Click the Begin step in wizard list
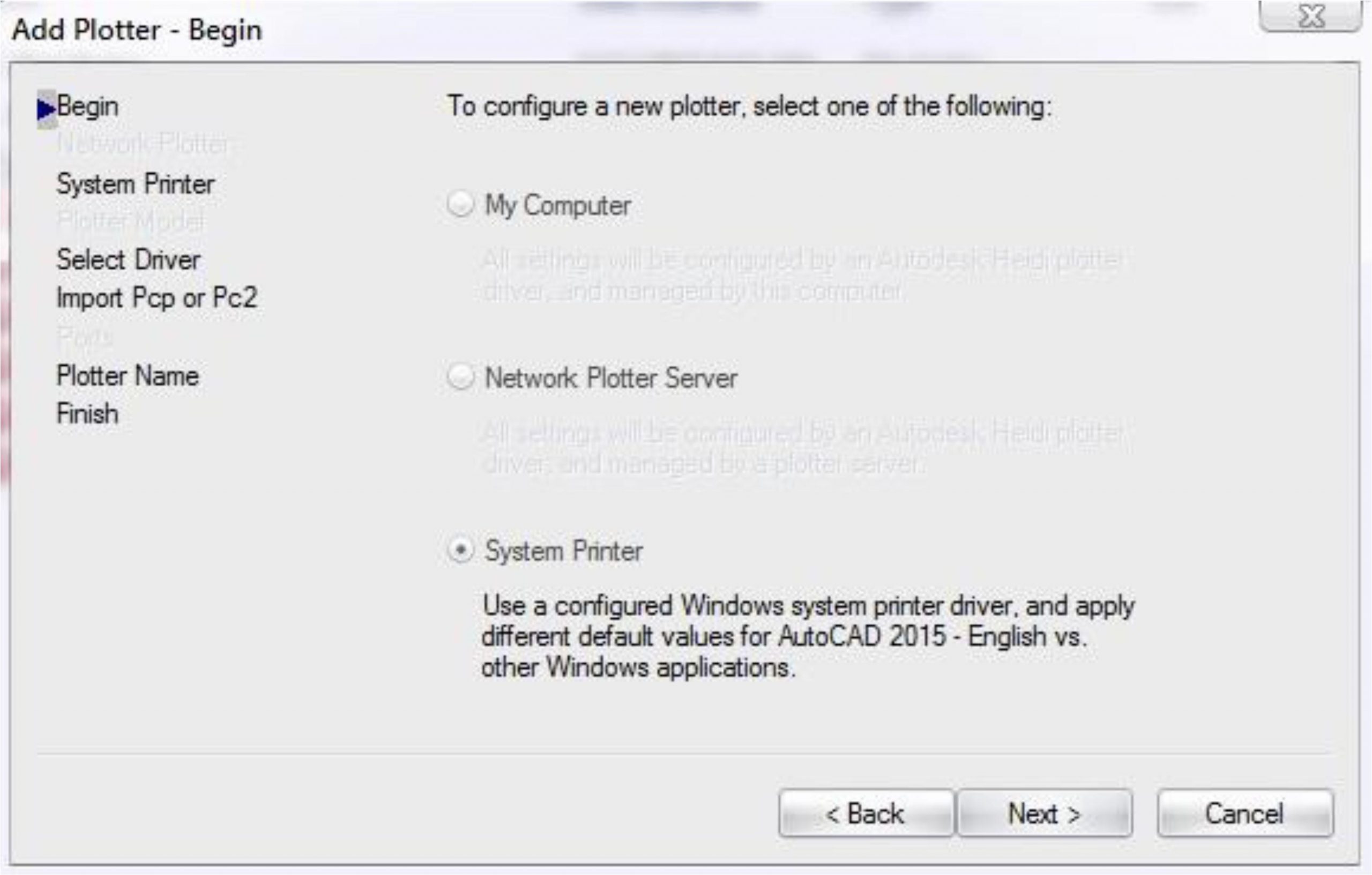The image size is (1372, 875). click(x=88, y=107)
